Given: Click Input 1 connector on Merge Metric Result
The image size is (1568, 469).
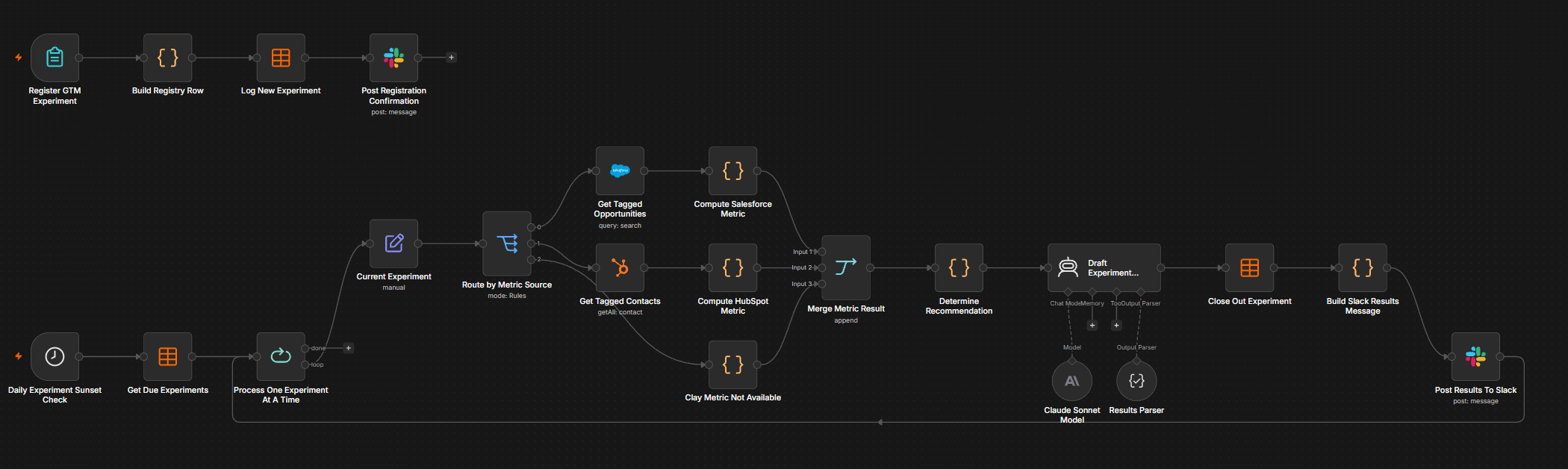Looking at the screenshot, I should pyautogui.click(x=821, y=252).
